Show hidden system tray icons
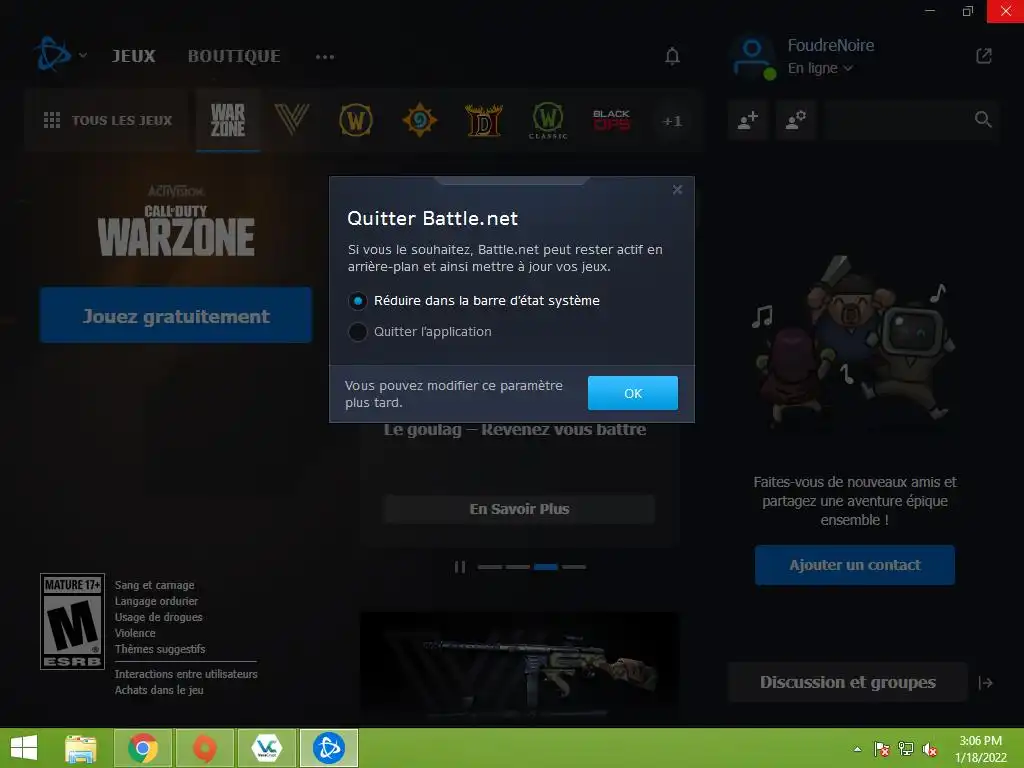1024x768 pixels. [857, 749]
